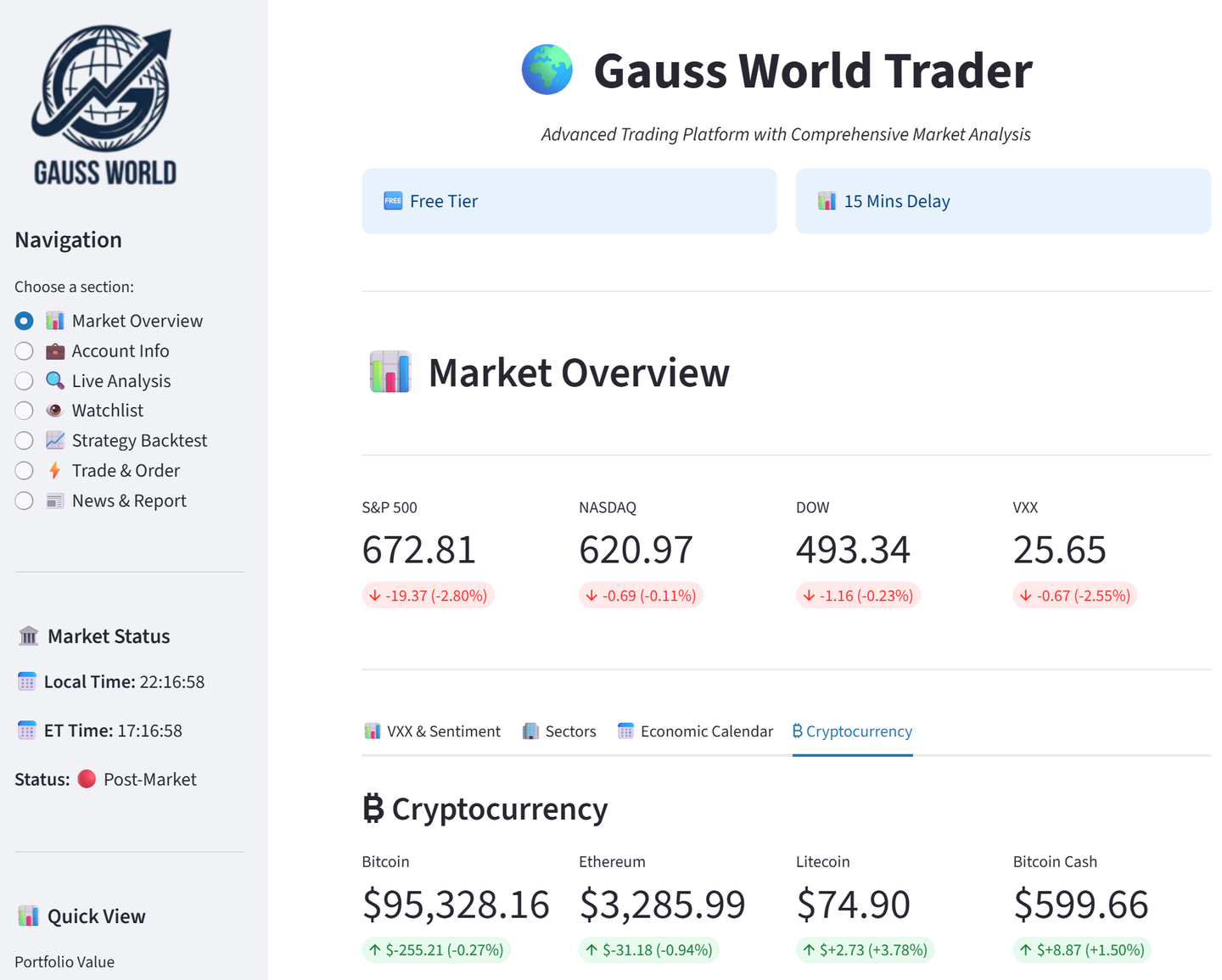Click the globe icon beside the title
The width and height of the screenshot is (1222, 980).
[x=547, y=70]
